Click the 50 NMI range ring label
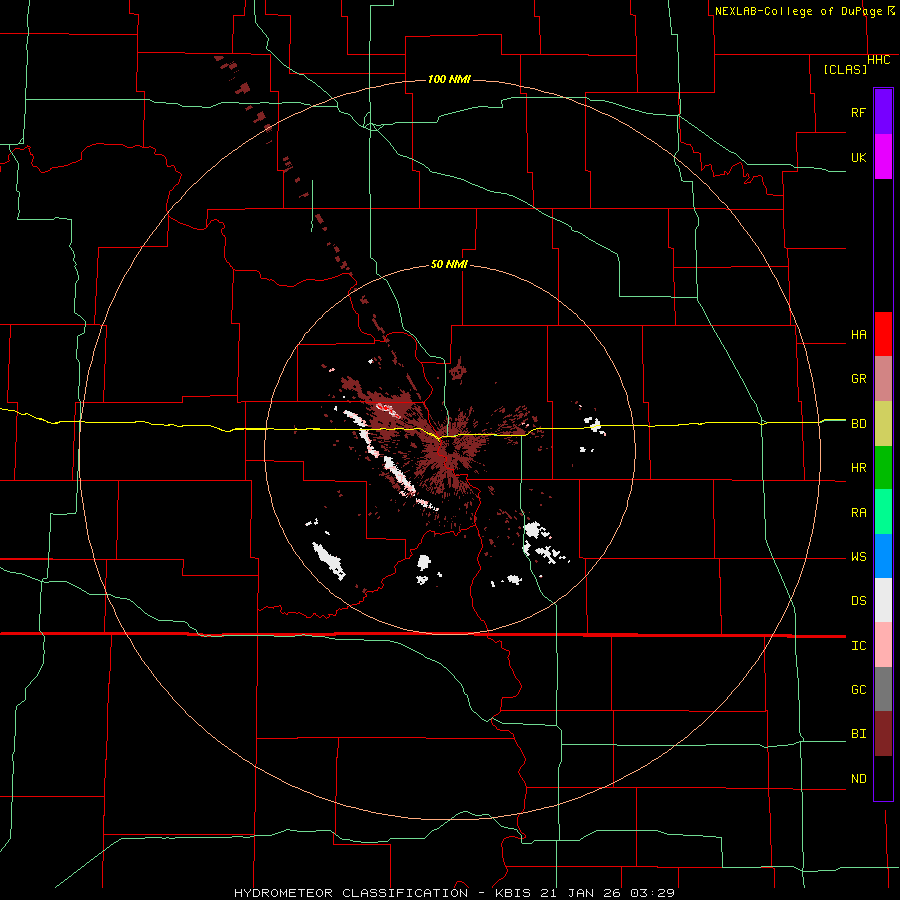Screen dimensions: 900x900 click(449, 264)
